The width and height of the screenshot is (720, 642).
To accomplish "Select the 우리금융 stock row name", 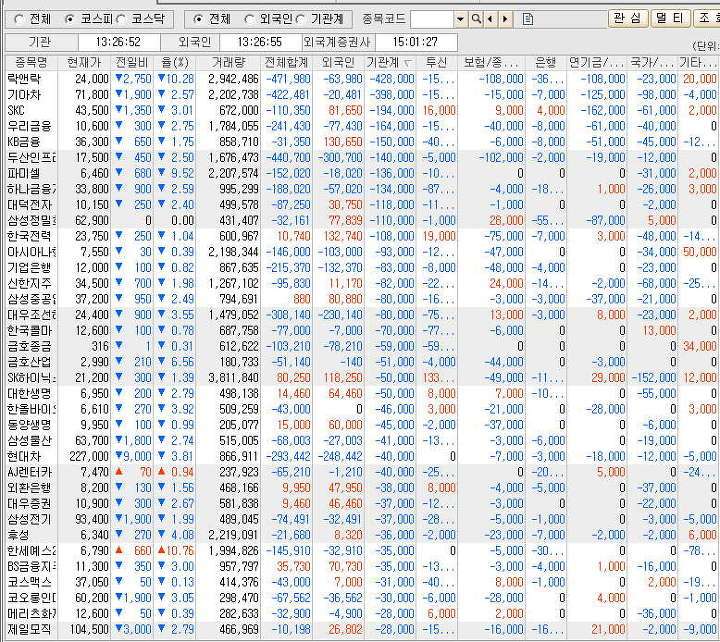I will click(x=29, y=126).
